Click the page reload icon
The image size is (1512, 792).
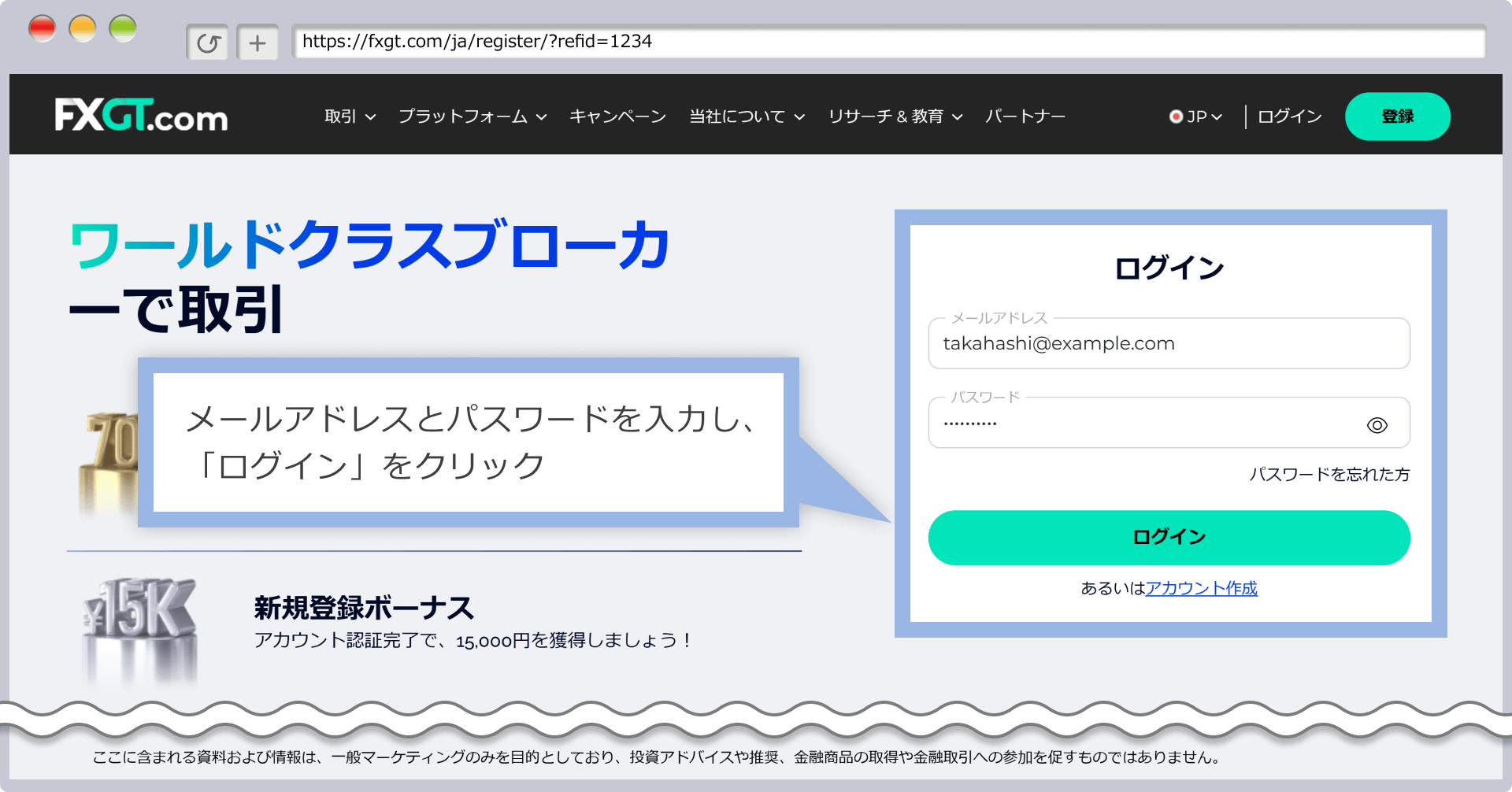tap(207, 42)
